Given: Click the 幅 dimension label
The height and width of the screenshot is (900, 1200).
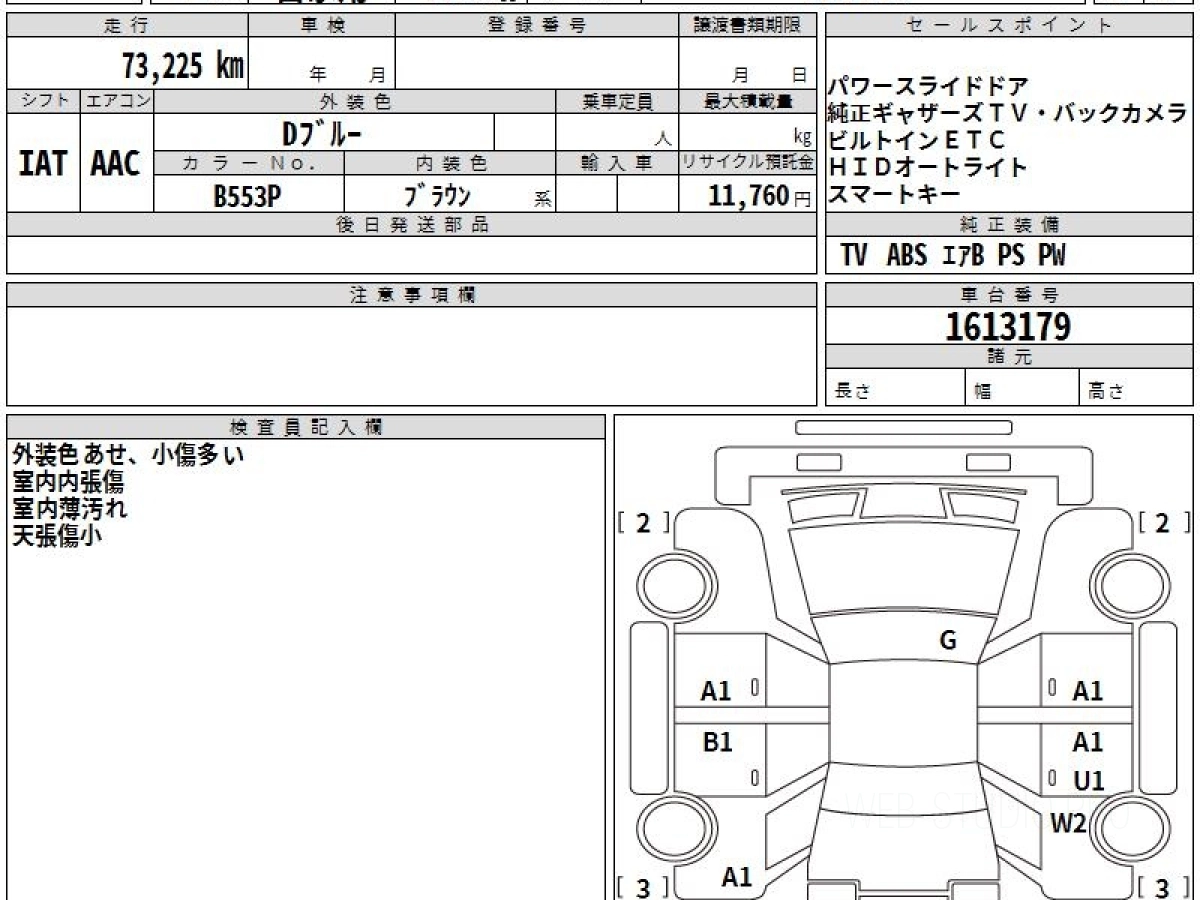Looking at the screenshot, I should pyautogui.click(x=983, y=392).
